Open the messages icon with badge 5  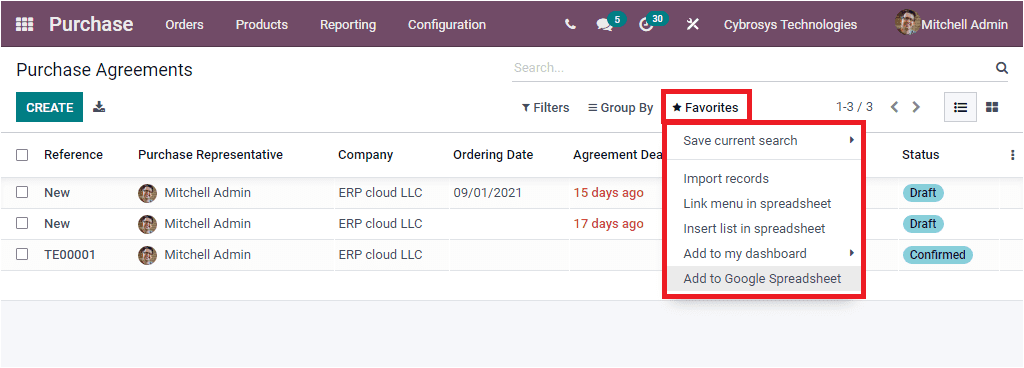[604, 25]
